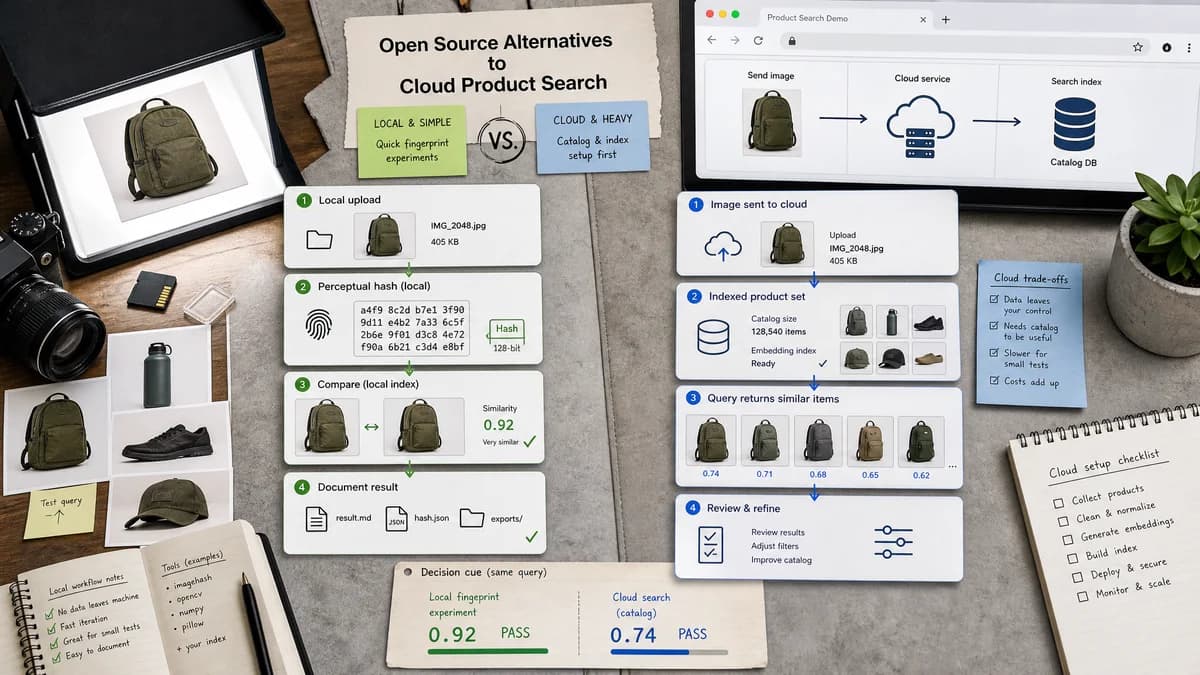The height and width of the screenshot is (675, 1200).
Task: Click the blue progress bar under 0.74
Action: 650,652
